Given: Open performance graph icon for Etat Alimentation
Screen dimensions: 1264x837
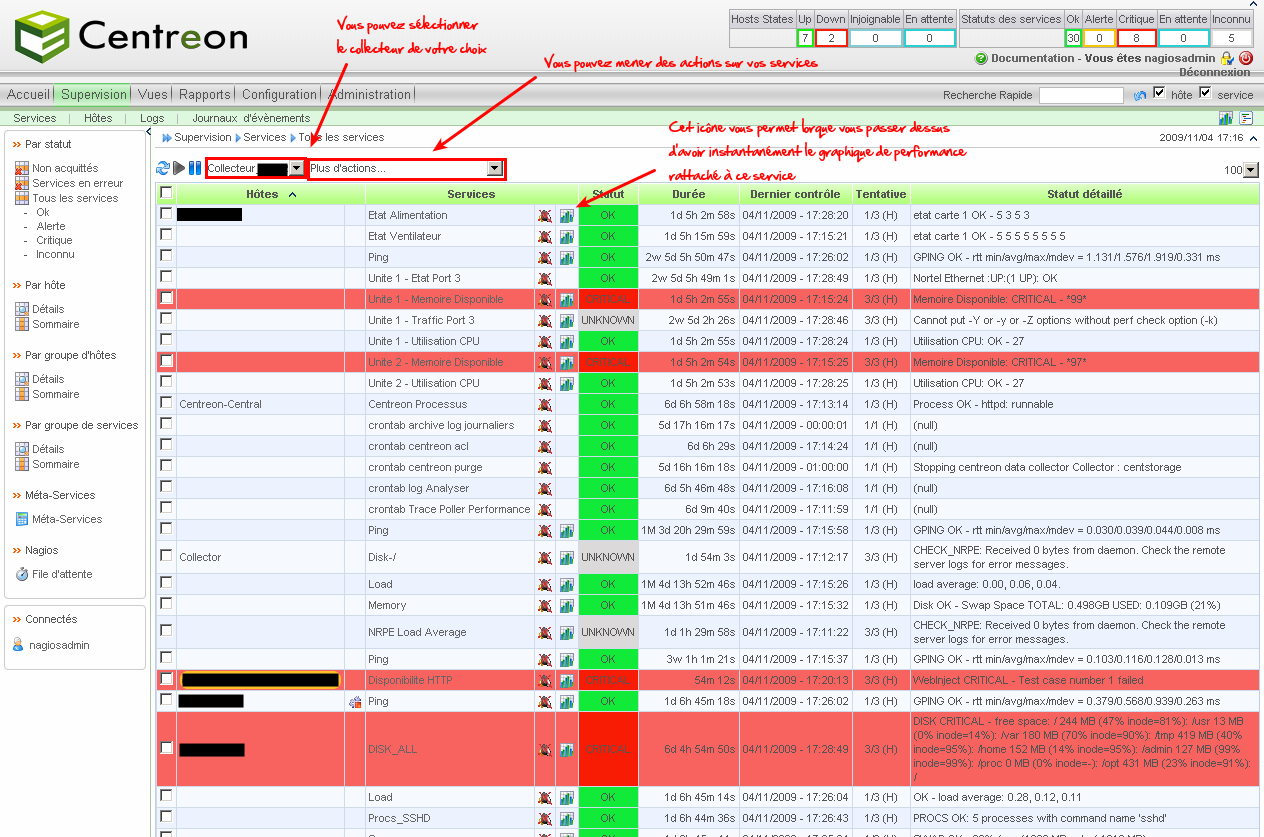Looking at the screenshot, I should coord(567,215).
